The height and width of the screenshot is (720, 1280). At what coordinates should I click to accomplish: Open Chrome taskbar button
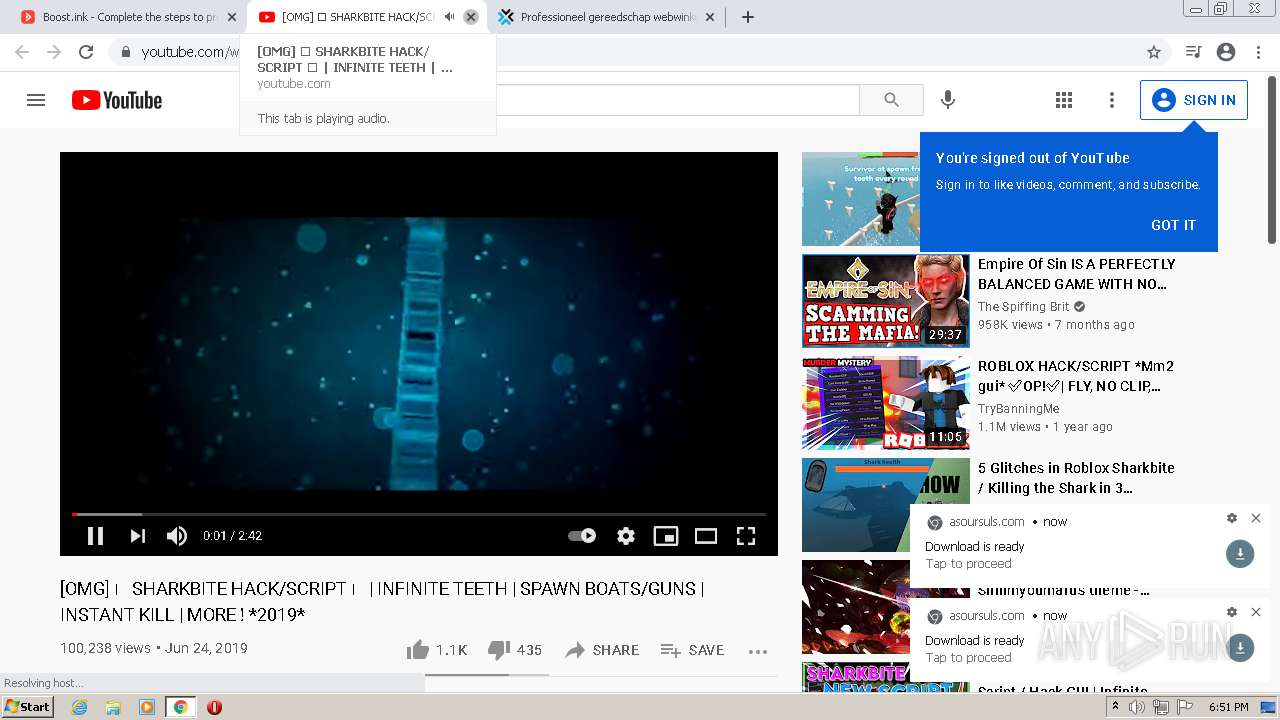click(x=181, y=707)
